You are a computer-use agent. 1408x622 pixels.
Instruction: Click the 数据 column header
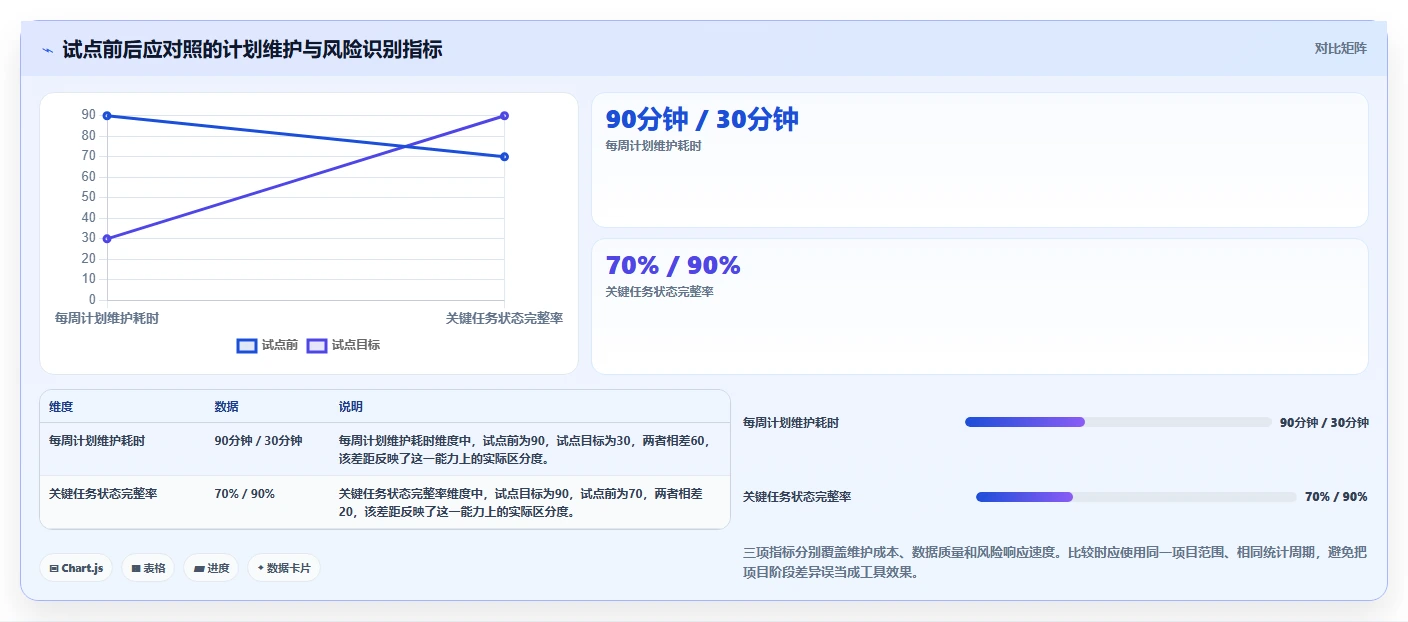point(226,407)
